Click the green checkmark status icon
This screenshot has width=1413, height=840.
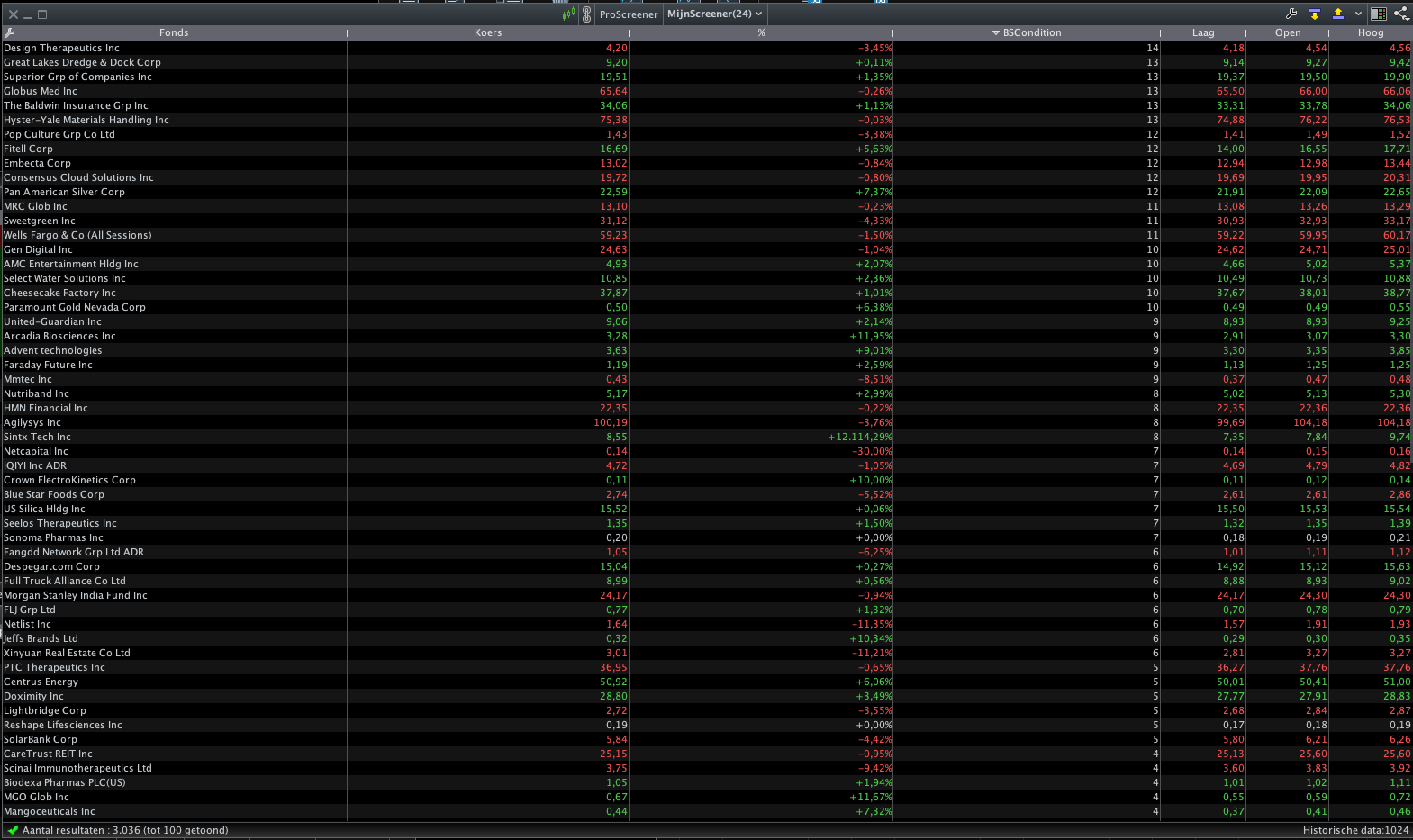[13, 830]
